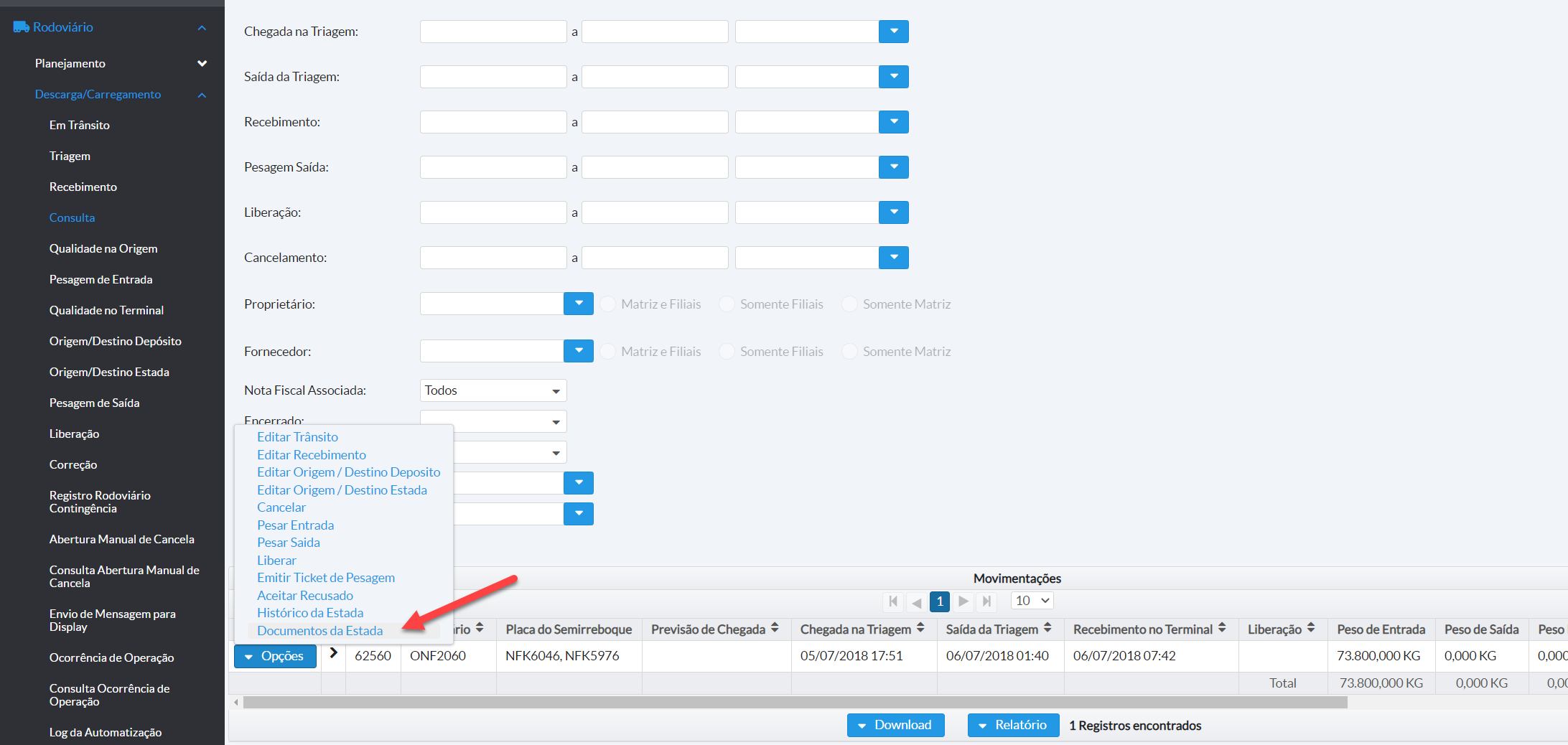
Task: Go to first page of Movimentações
Action: click(892, 601)
